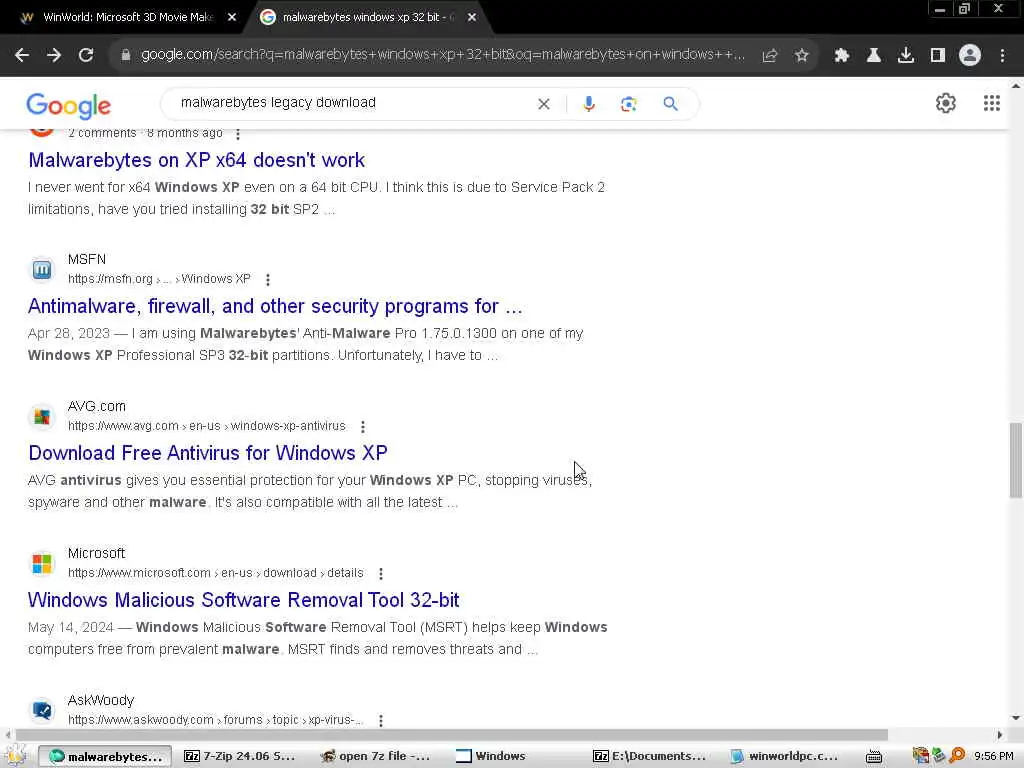This screenshot has width=1024, height=768.
Task: Click the avg.com windows-xp-antivirus URL
Action: click(x=206, y=426)
